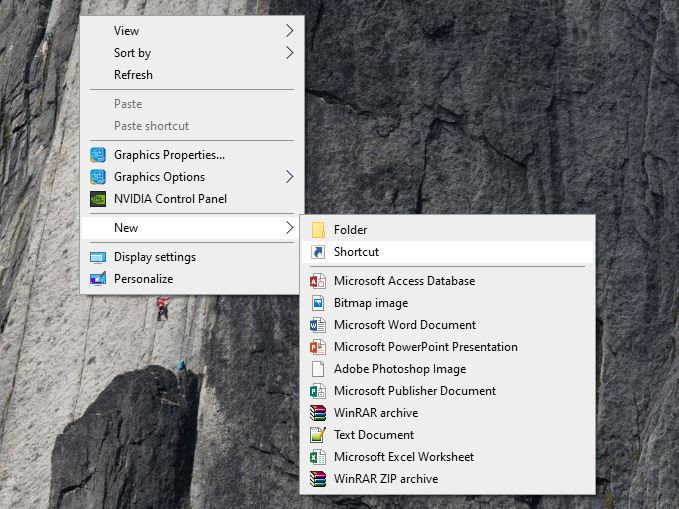Image resolution: width=679 pixels, height=509 pixels.
Task: Click the Folder icon in New submenu
Action: tap(318, 230)
